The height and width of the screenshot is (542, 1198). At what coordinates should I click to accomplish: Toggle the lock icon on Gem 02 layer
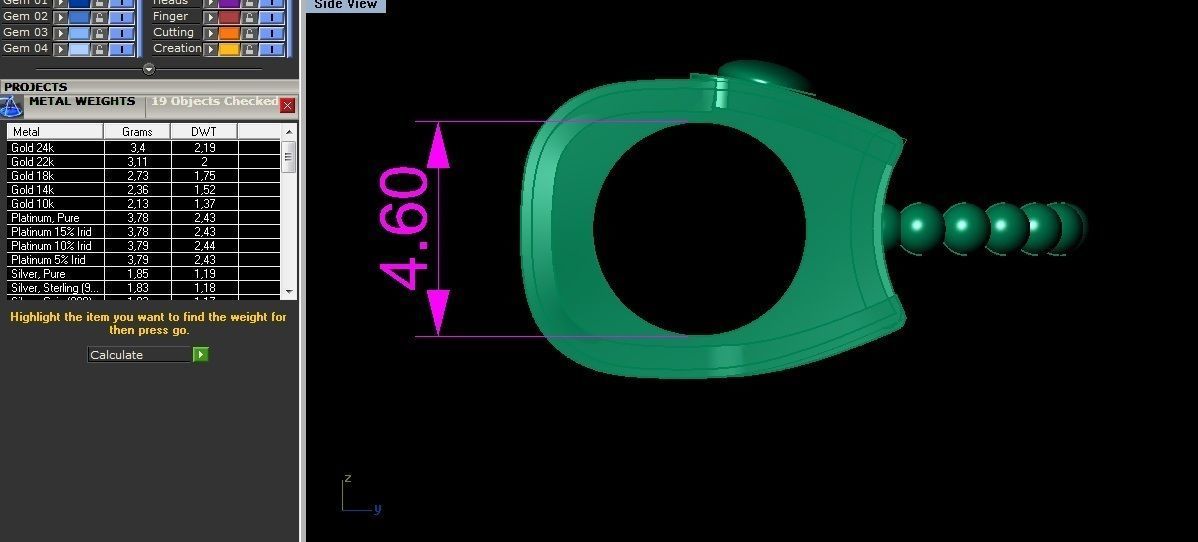(x=99, y=17)
